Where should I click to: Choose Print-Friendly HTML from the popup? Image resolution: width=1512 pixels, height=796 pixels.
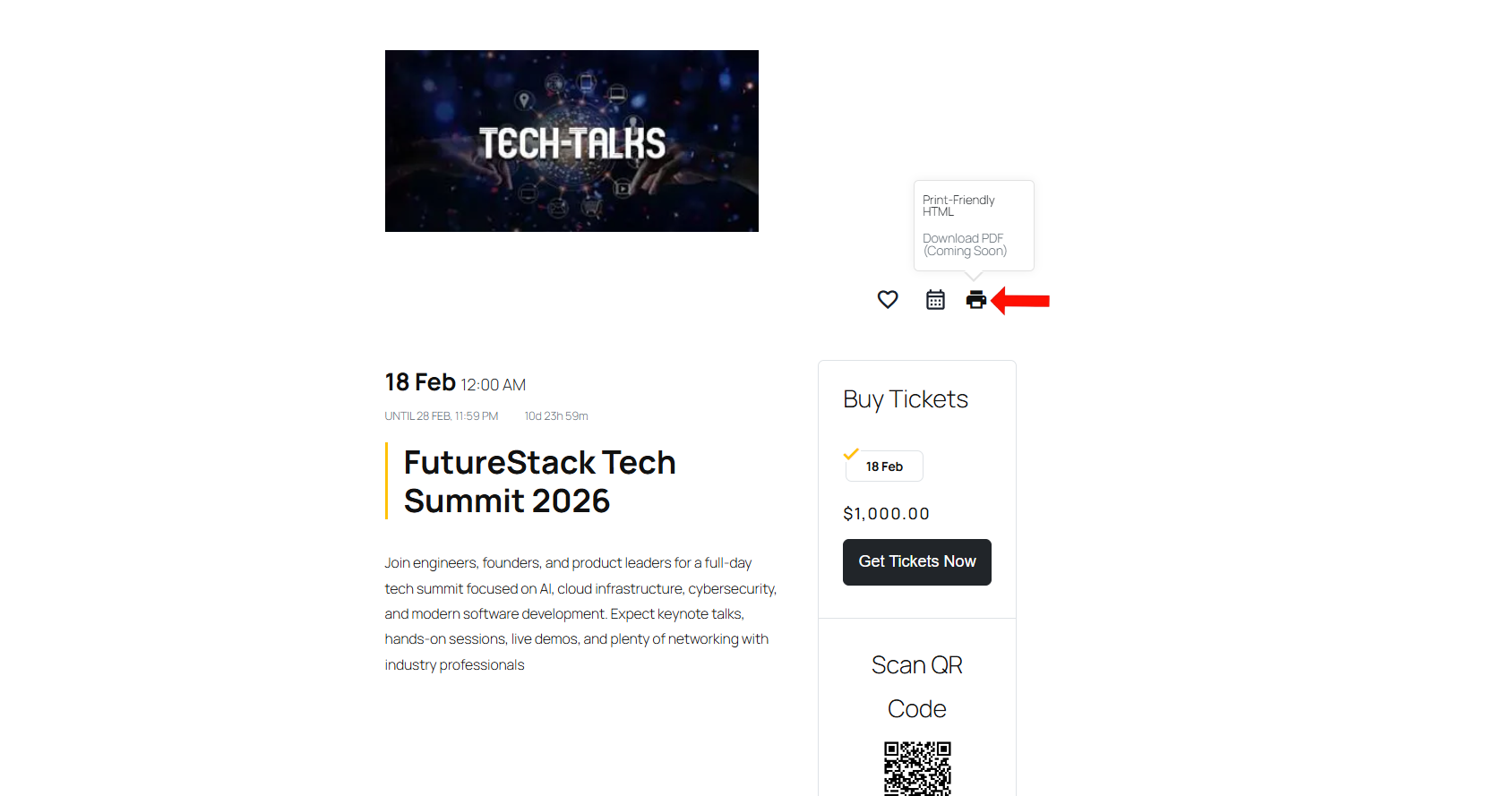pos(958,206)
